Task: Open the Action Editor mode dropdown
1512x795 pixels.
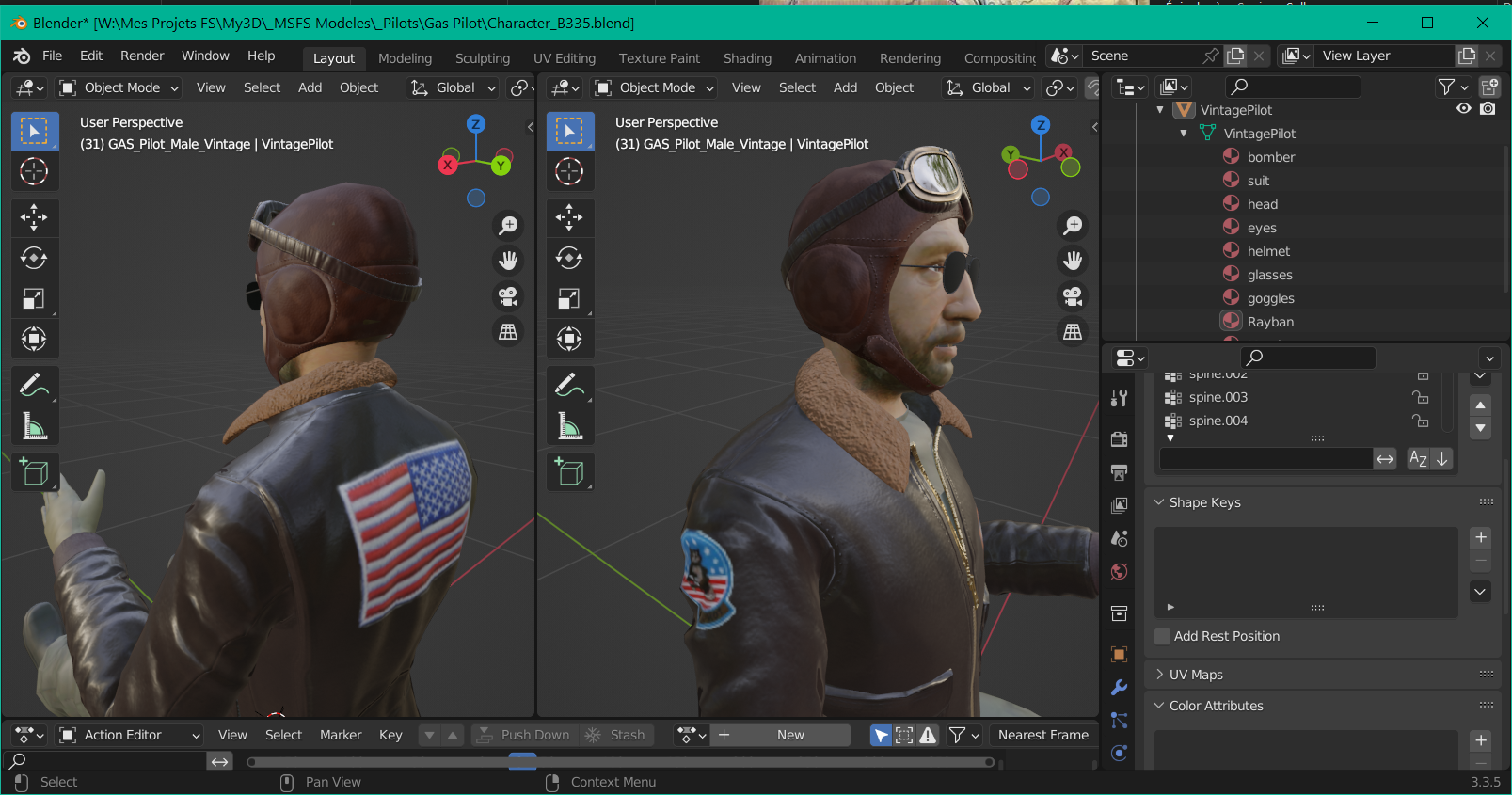Action: click(x=130, y=735)
